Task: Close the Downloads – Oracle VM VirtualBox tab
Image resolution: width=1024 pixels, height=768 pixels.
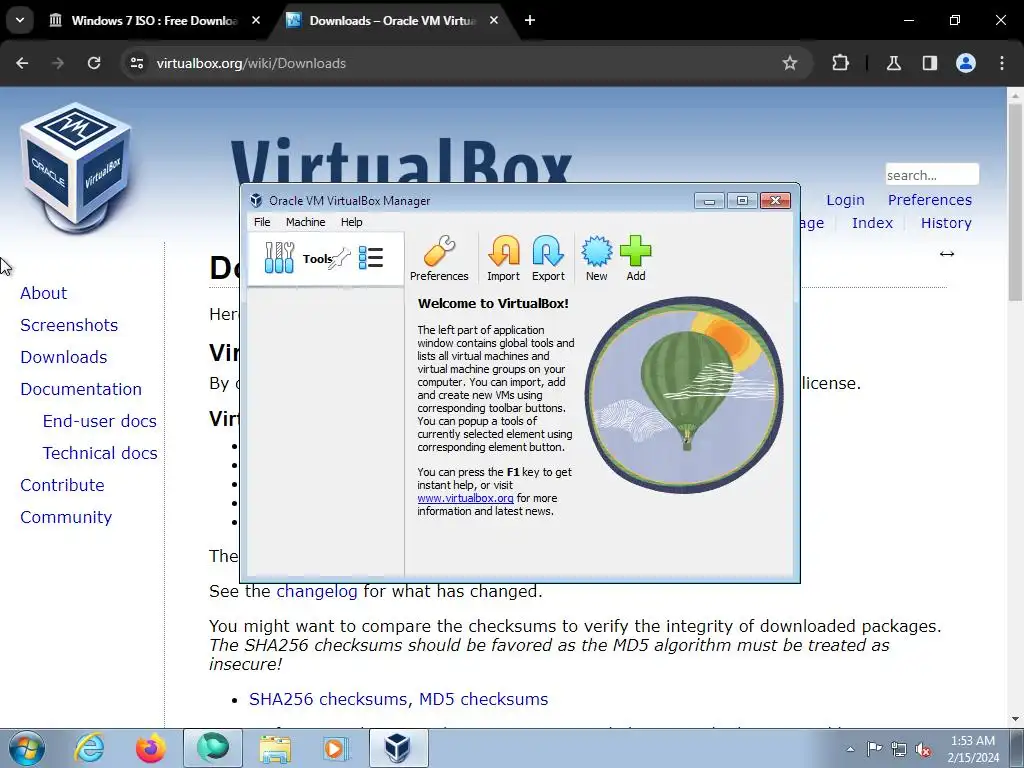Action: pyautogui.click(x=494, y=21)
